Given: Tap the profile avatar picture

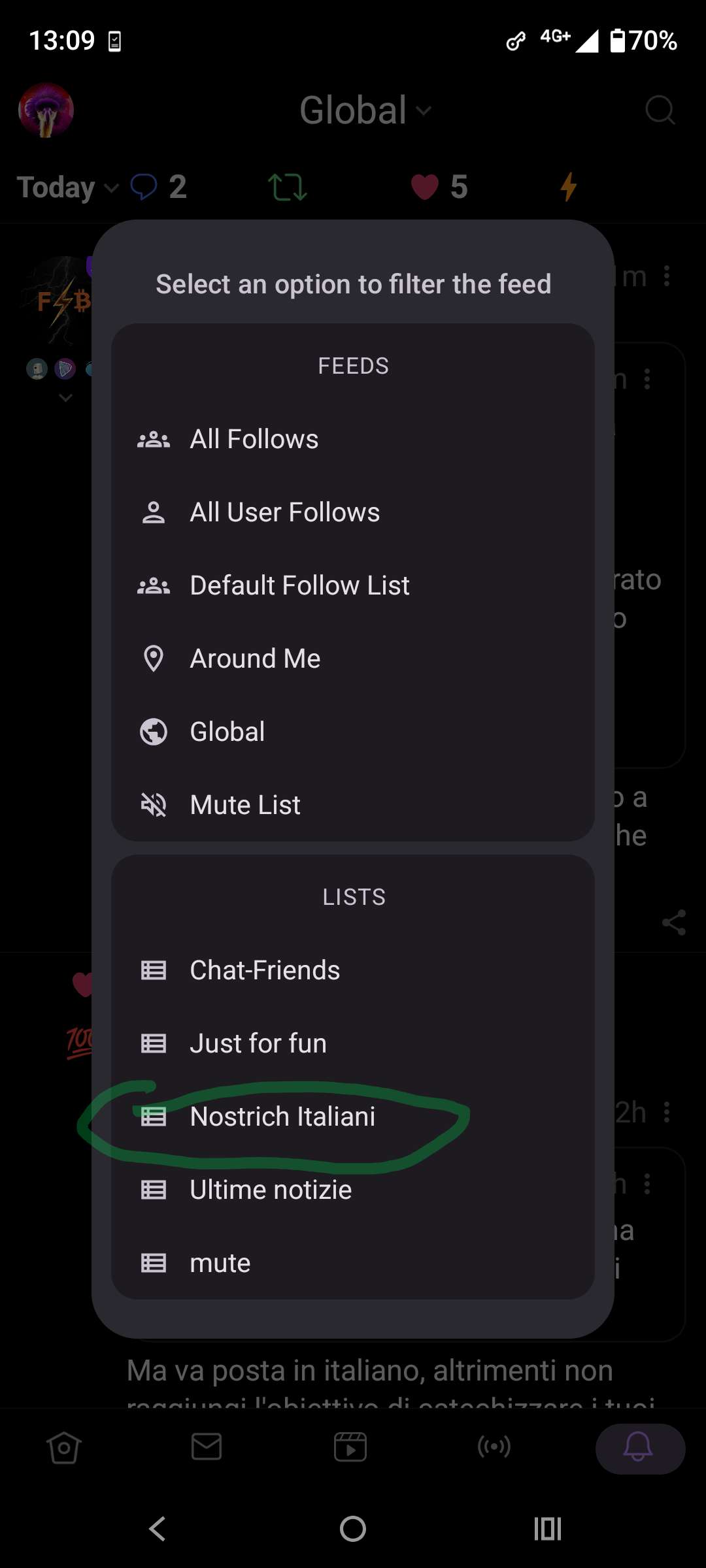Looking at the screenshot, I should (x=46, y=110).
